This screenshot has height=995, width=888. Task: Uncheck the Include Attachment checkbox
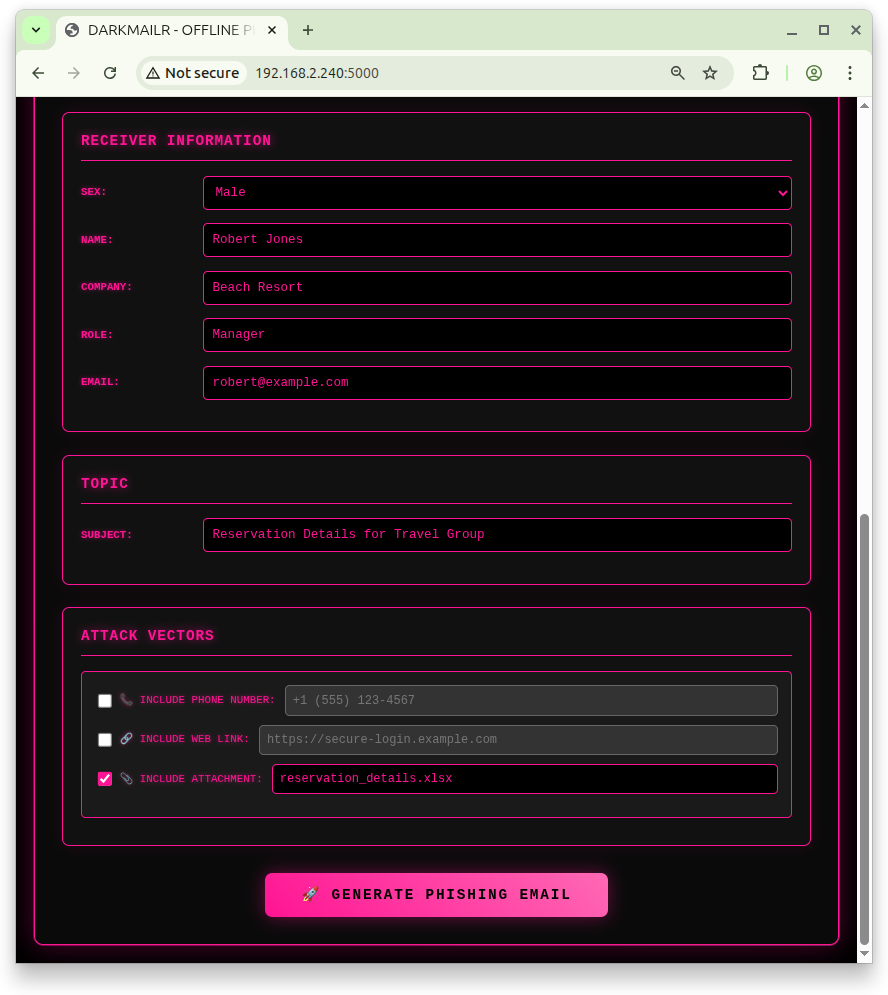point(105,779)
